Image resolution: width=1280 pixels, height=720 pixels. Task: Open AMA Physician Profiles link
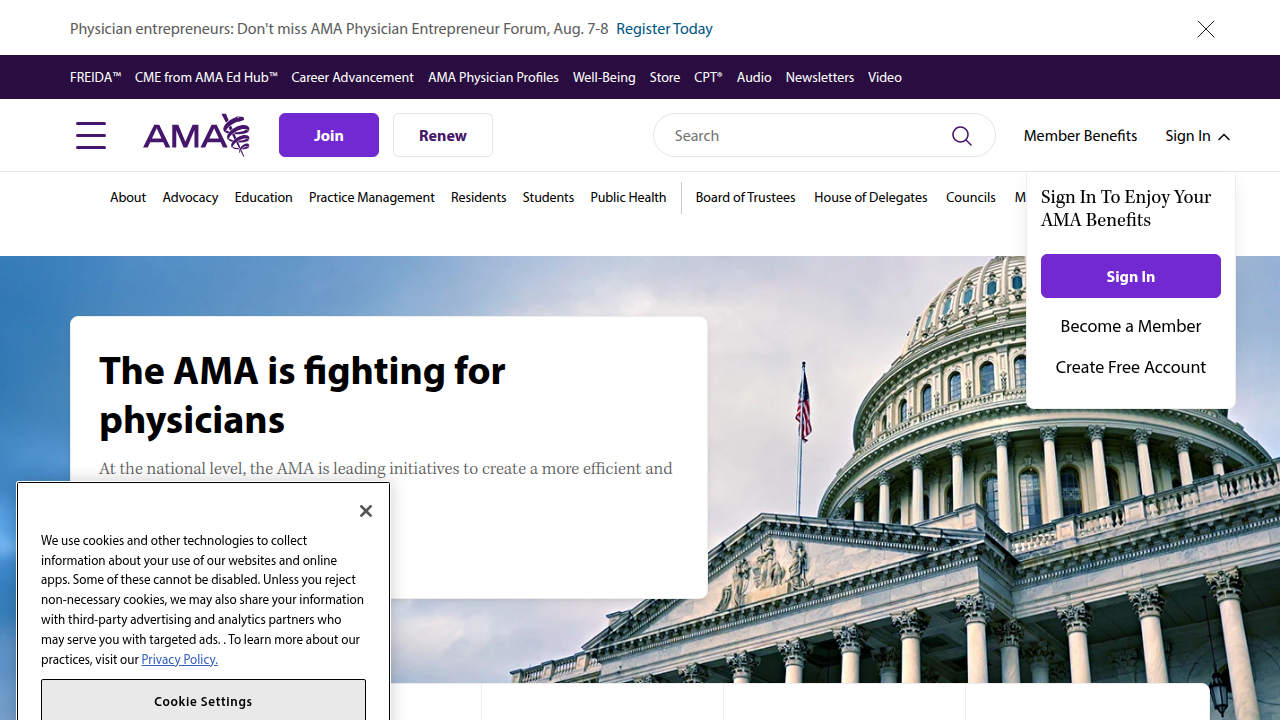[x=493, y=77]
